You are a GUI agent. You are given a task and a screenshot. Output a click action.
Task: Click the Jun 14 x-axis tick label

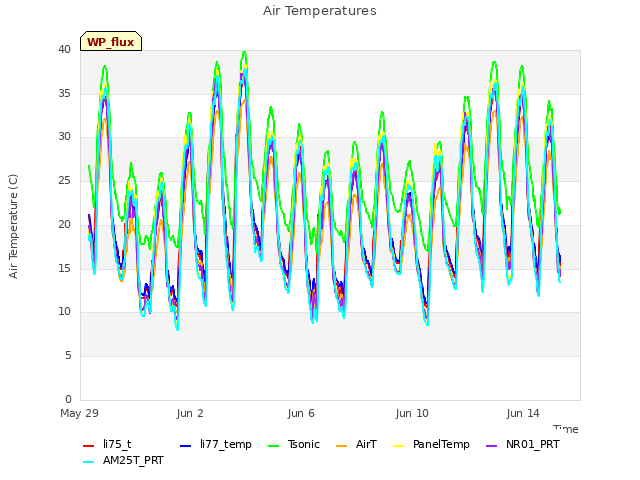pos(523,413)
